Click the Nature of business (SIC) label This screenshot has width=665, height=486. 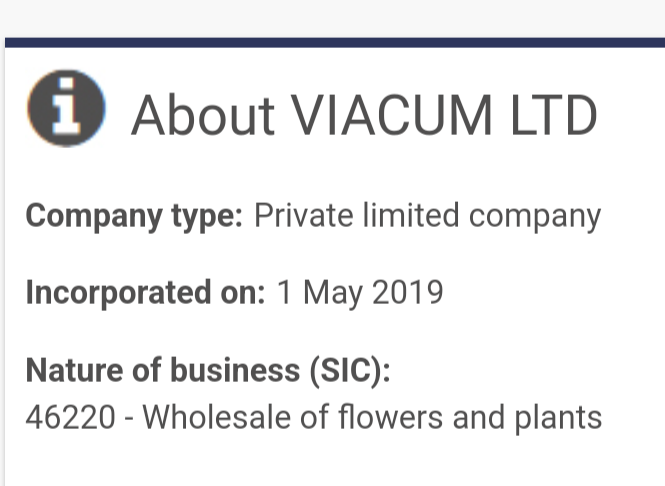(208, 370)
